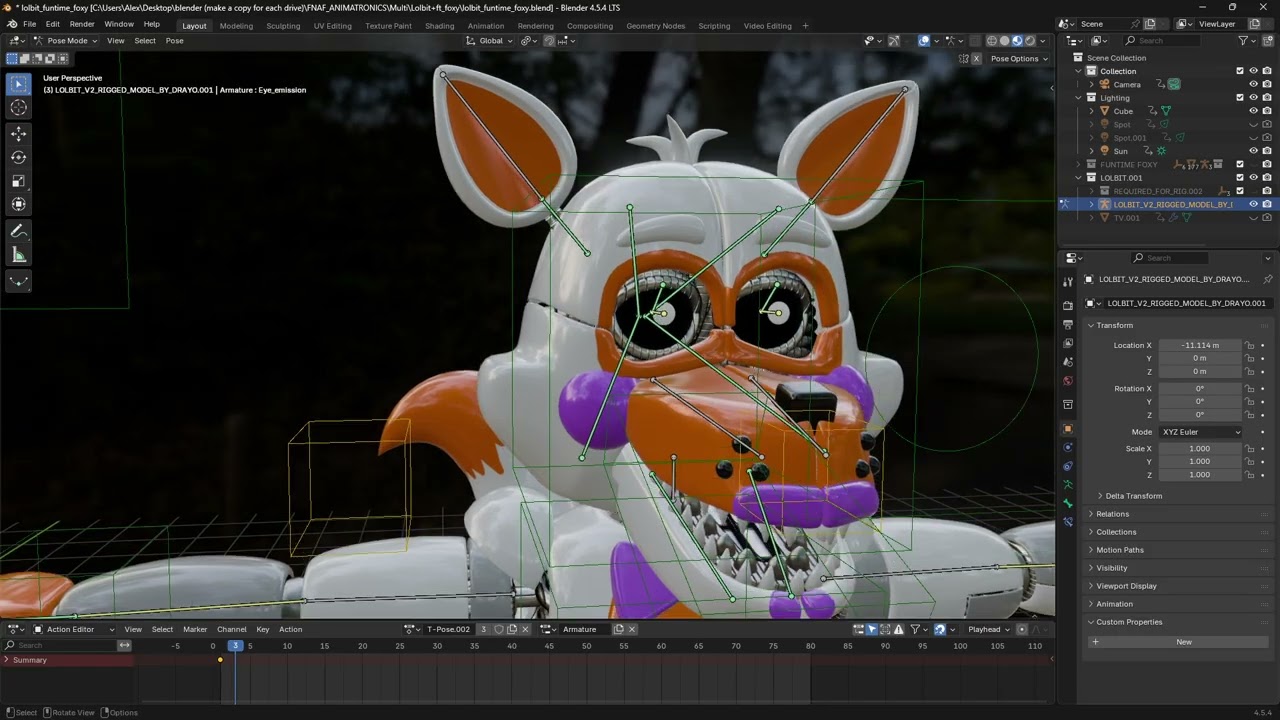Screen dimensions: 1280x720
Task: Open the World properties tab
Action: [x=1068, y=381]
